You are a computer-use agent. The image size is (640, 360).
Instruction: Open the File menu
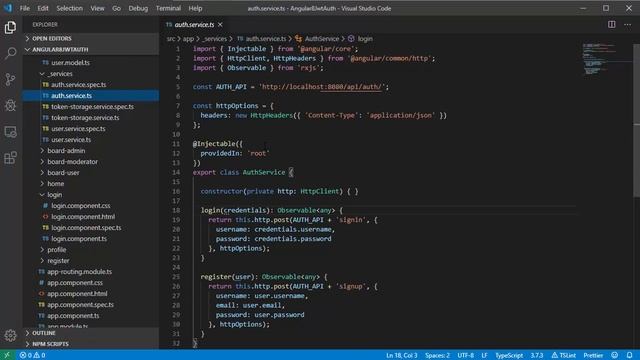pos(24,8)
